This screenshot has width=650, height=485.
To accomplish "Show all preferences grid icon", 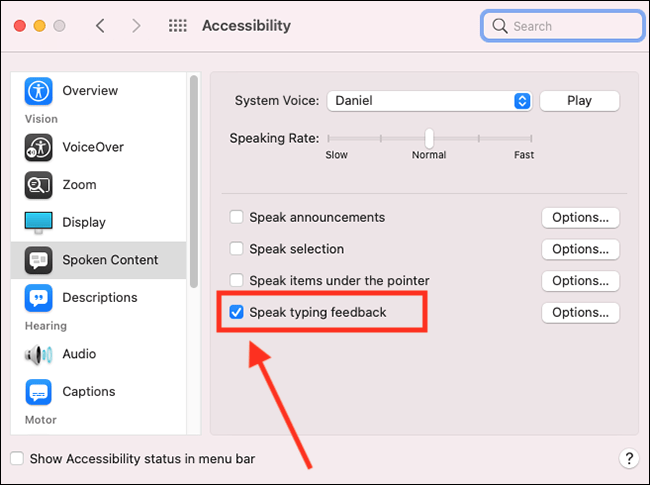I will (x=177, y=26).
